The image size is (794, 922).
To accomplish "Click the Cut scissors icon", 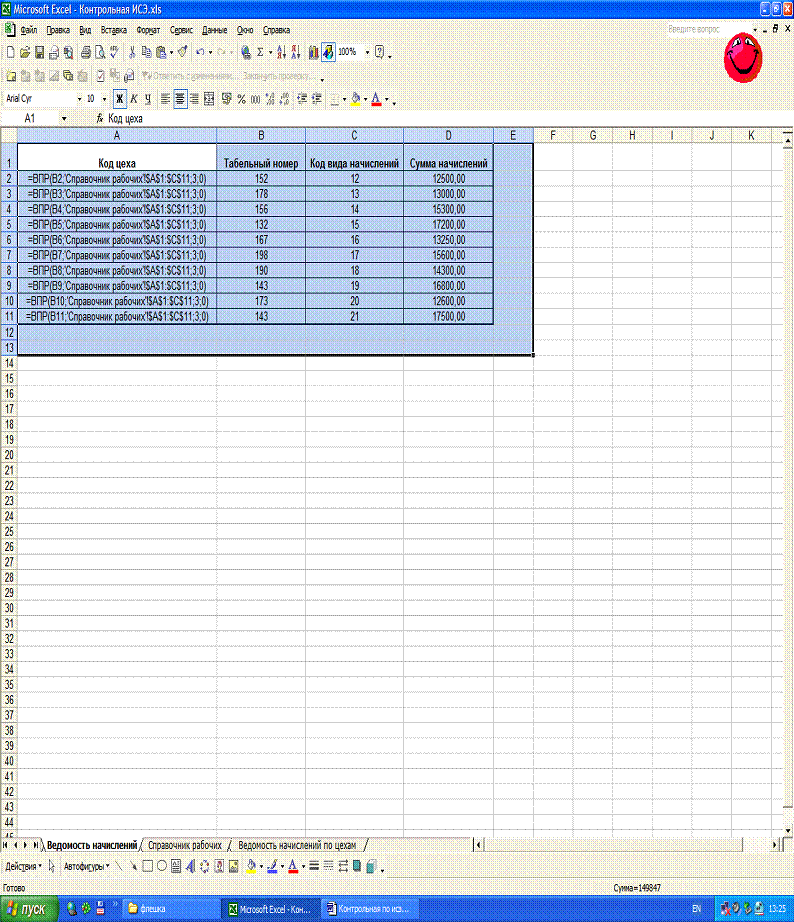I will pos(133,52).
